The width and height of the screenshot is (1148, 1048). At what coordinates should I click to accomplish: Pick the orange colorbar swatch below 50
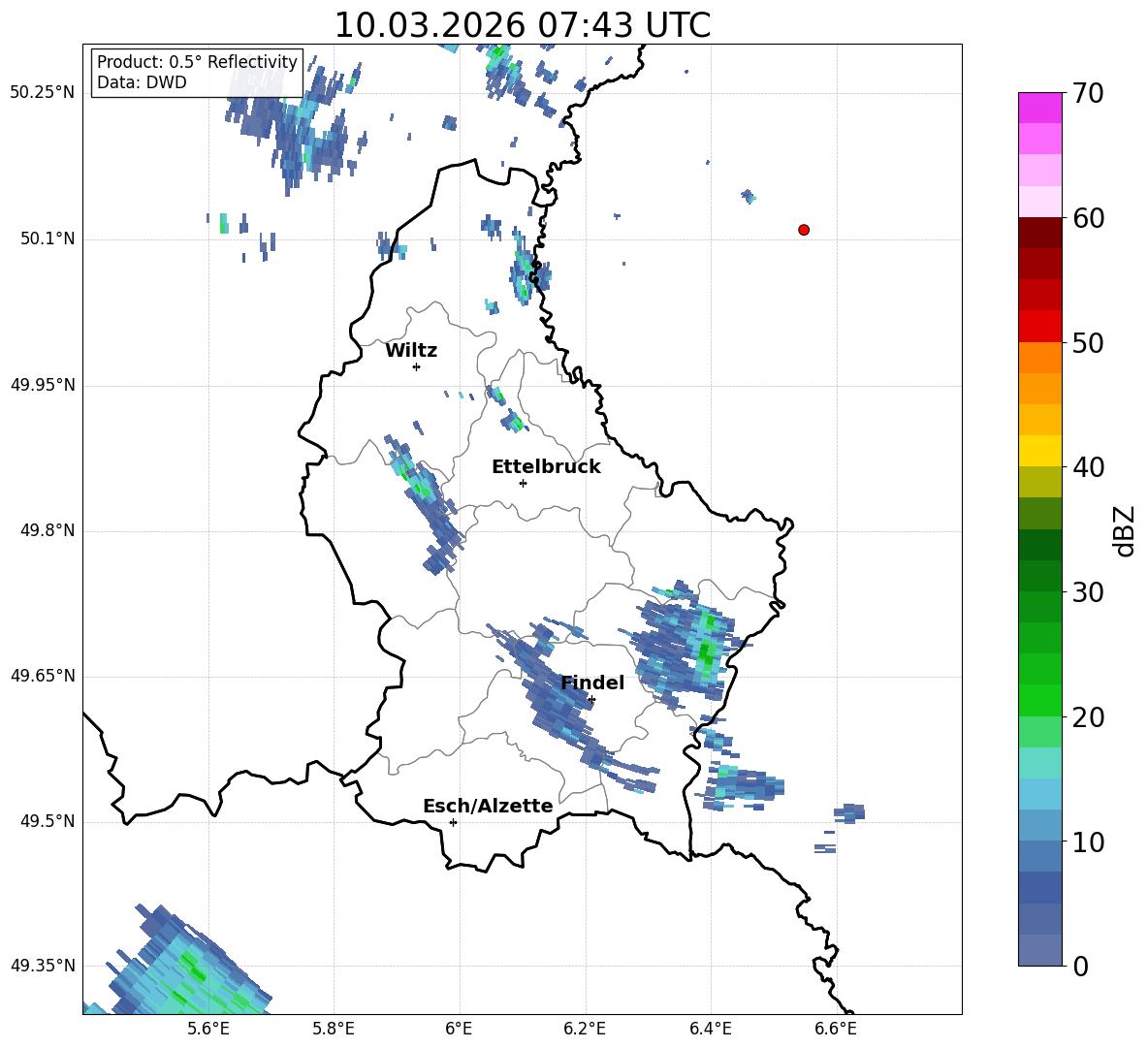click(1039, 358)
